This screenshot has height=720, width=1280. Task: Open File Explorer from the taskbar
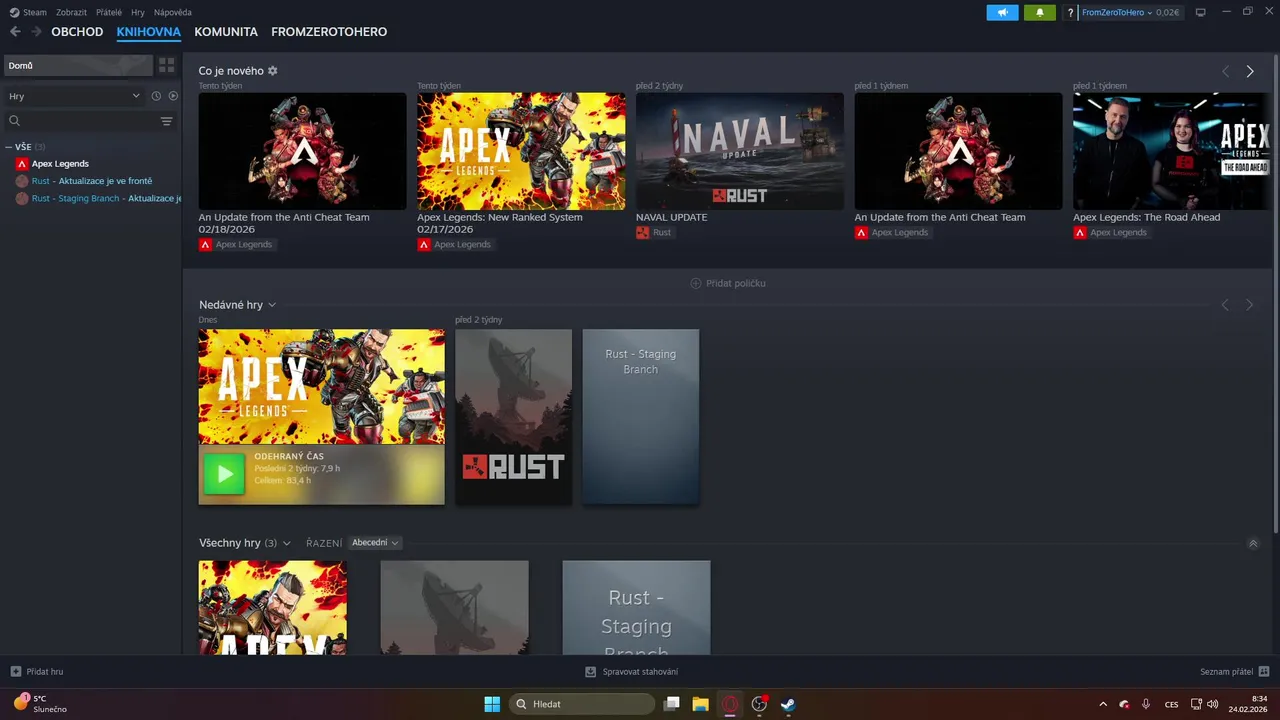tap(701, 704)
